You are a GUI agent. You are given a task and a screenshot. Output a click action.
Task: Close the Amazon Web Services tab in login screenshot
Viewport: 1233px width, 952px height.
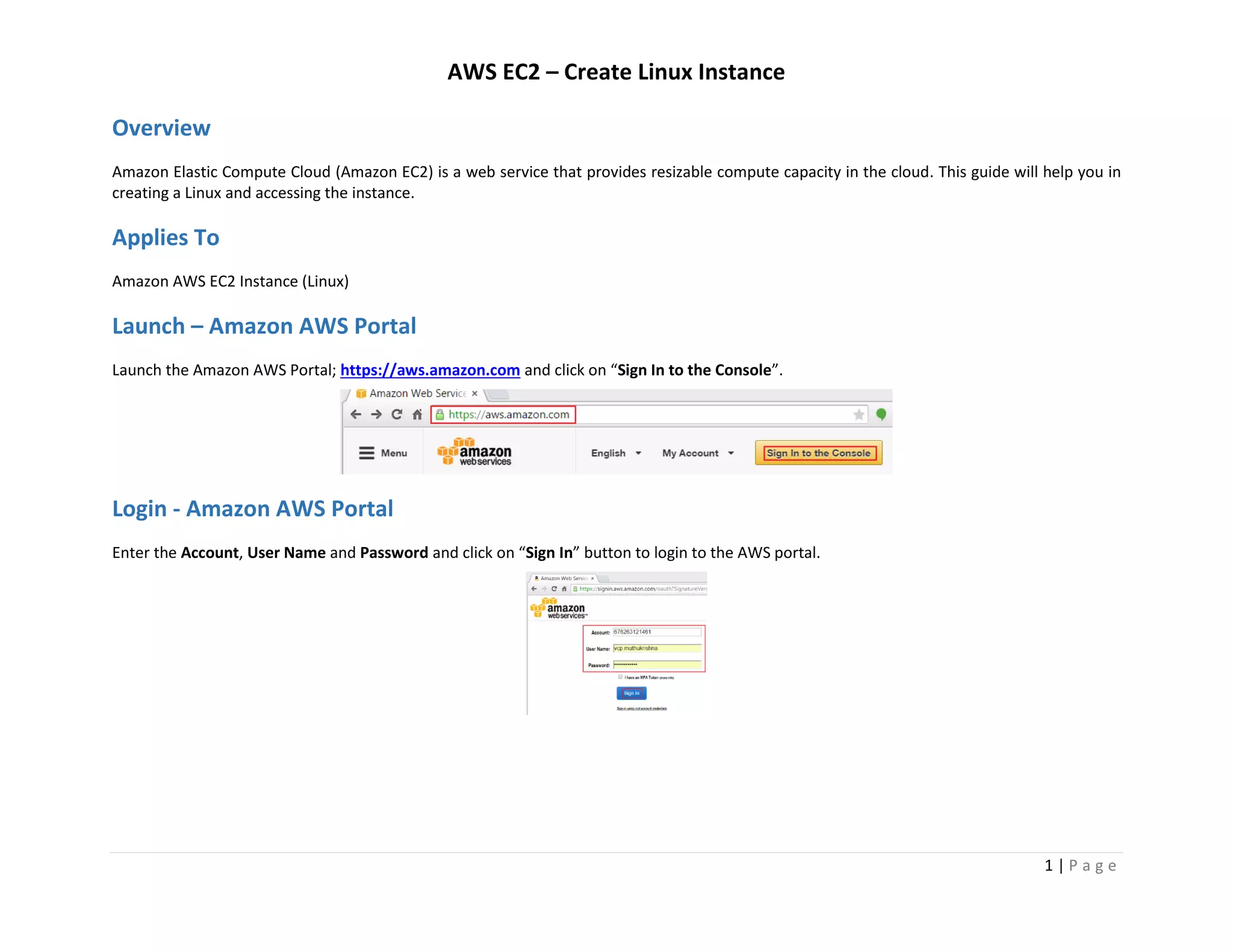pos(592,578)
